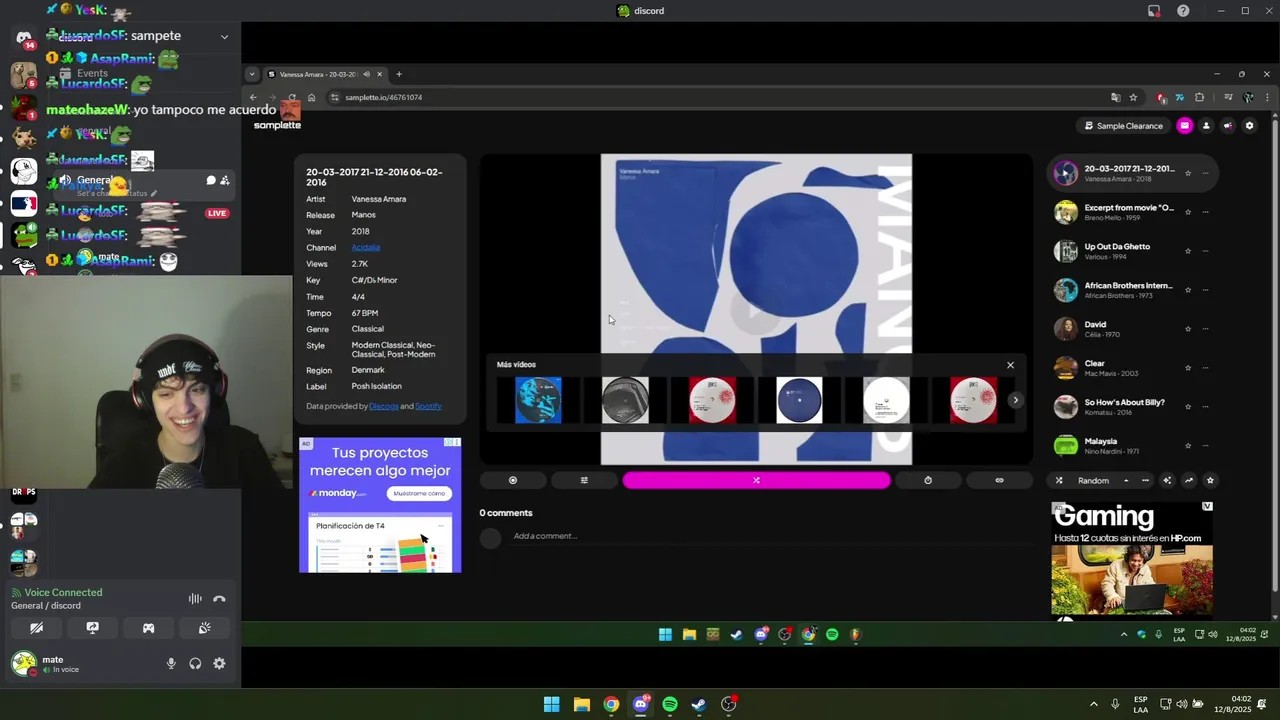The image size is (1280, 720).
Task: Close the Más videos overlay
Action: (x=1010, y=365)
